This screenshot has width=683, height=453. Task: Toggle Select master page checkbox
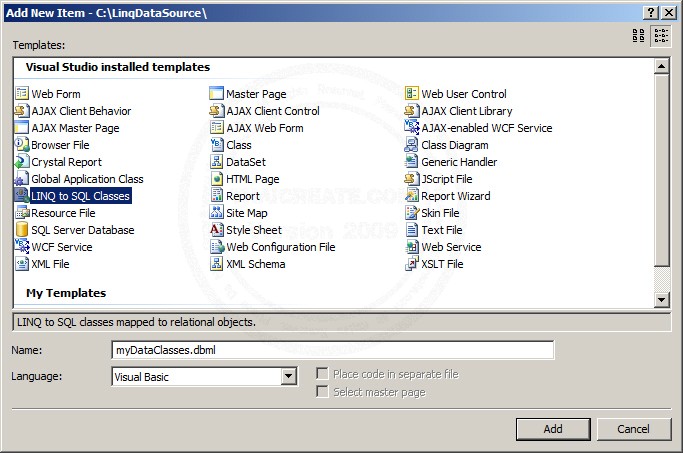[322, 392]
